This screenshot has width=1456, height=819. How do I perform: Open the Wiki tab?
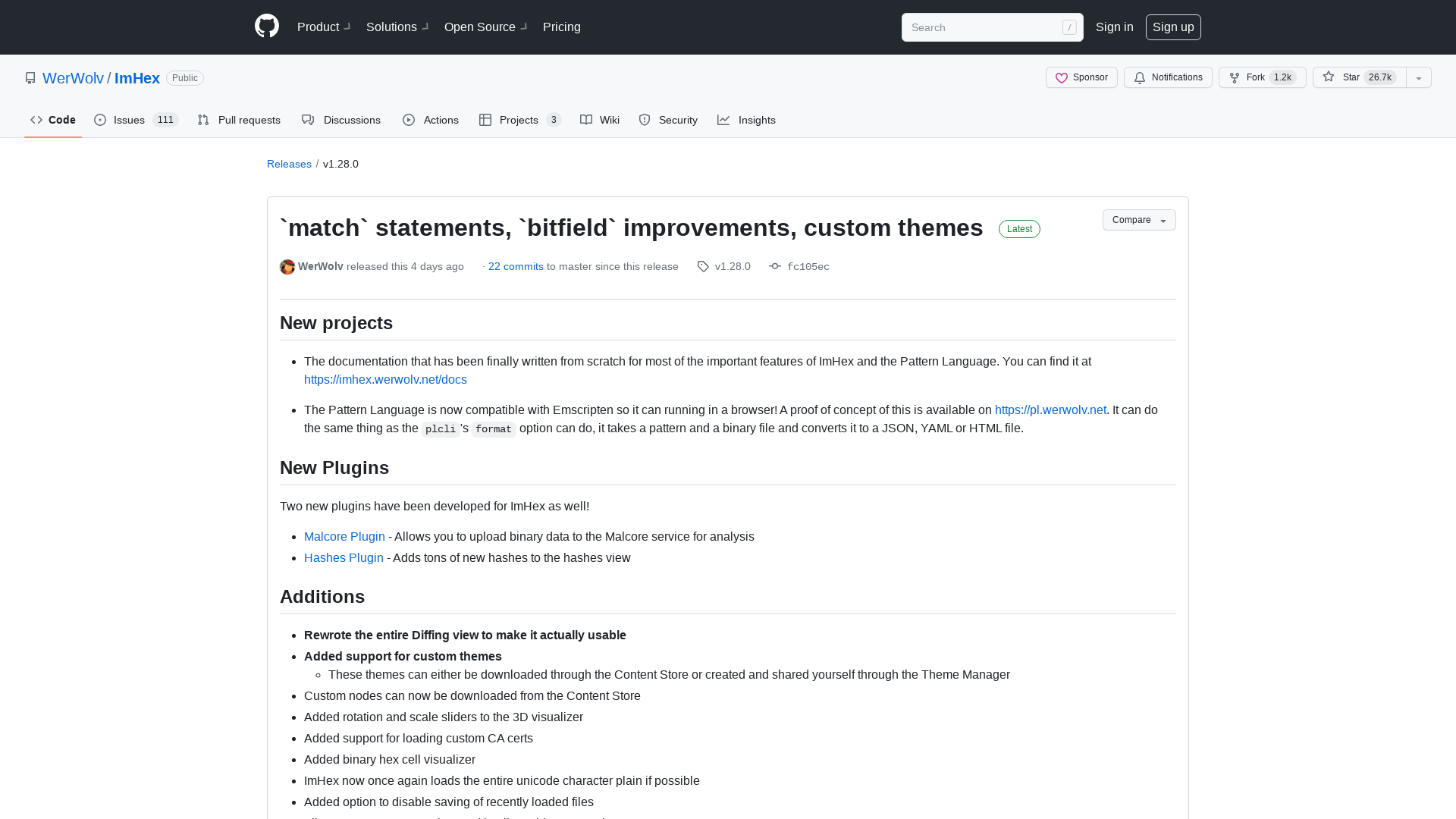[600, 120]
